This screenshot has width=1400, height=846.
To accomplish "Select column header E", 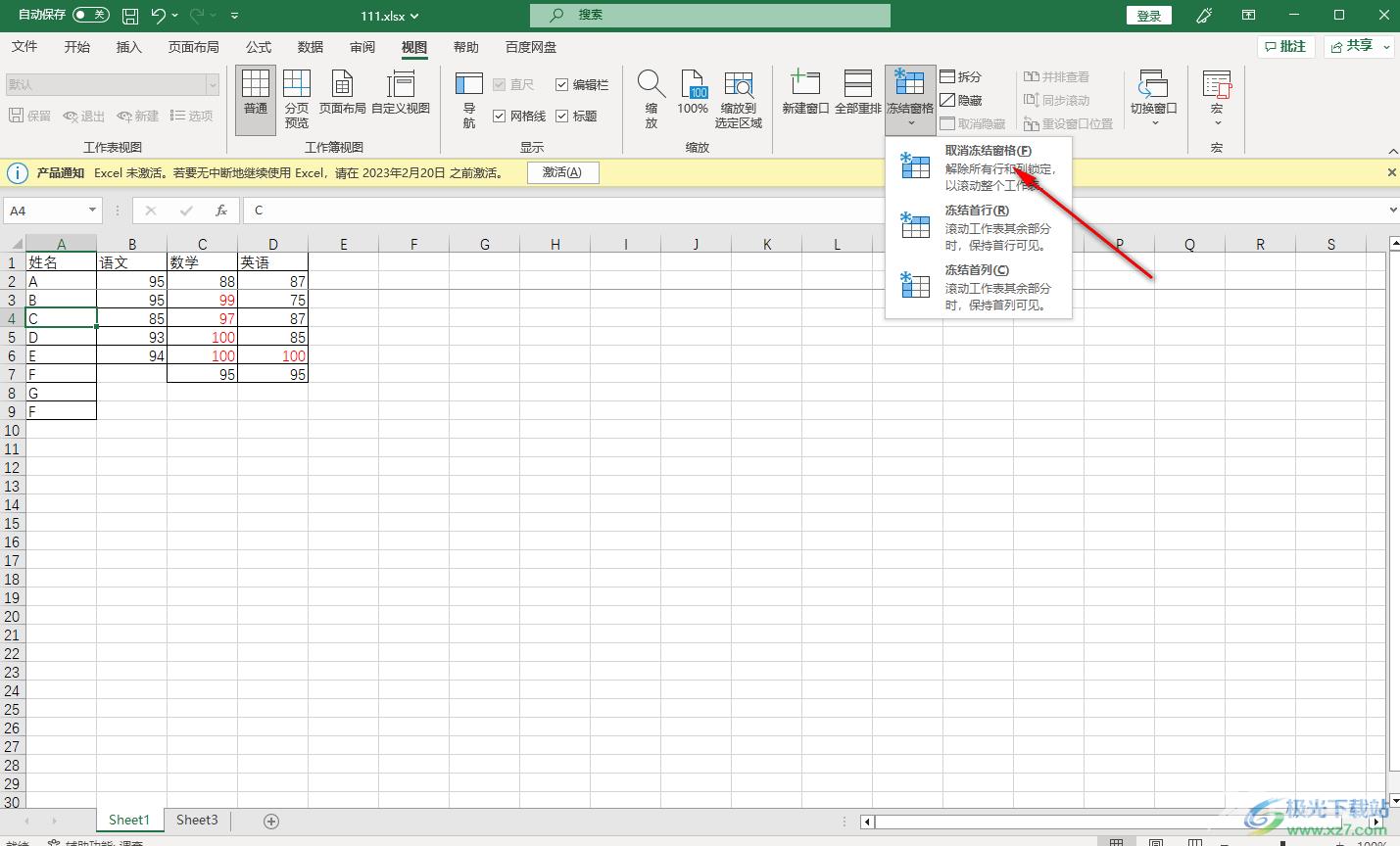I will click(344, 244).
